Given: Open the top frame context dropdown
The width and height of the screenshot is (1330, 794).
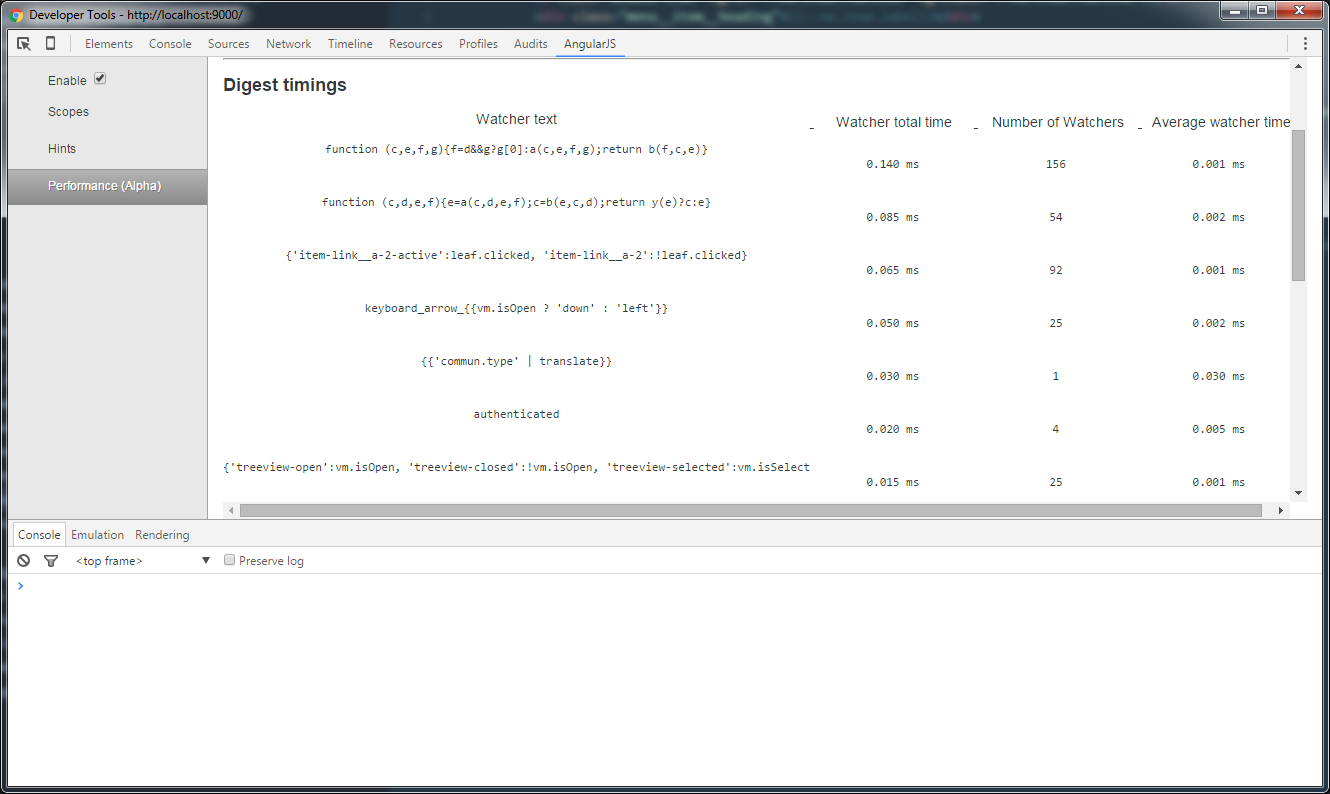Looking at the screenshot, I should point(143,561).
